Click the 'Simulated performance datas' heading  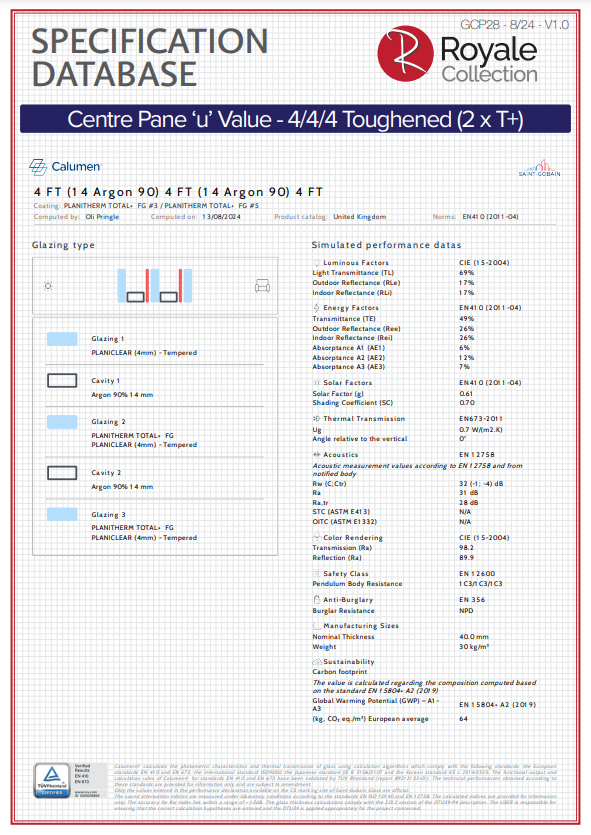(386, 245)
